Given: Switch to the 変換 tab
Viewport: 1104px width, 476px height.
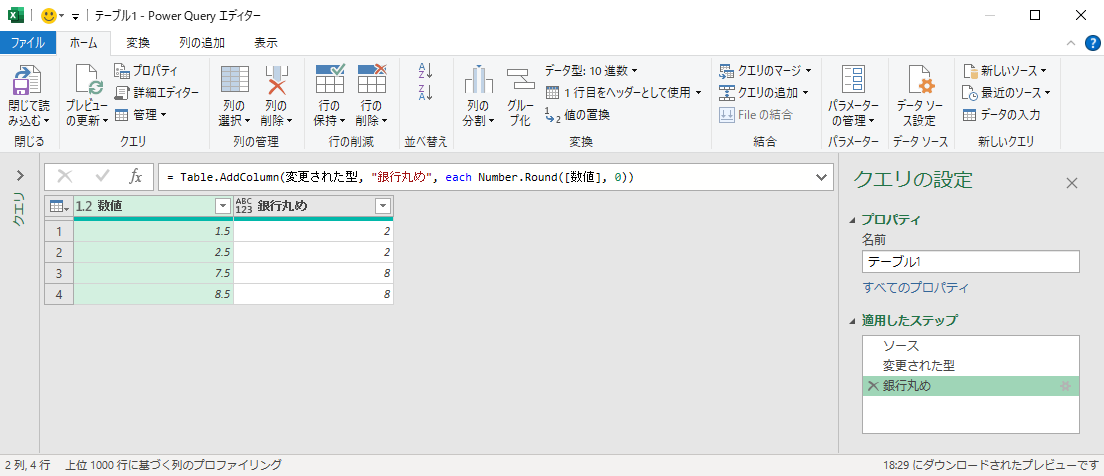Looking at the screenshot, I should (x=138, y=43).
